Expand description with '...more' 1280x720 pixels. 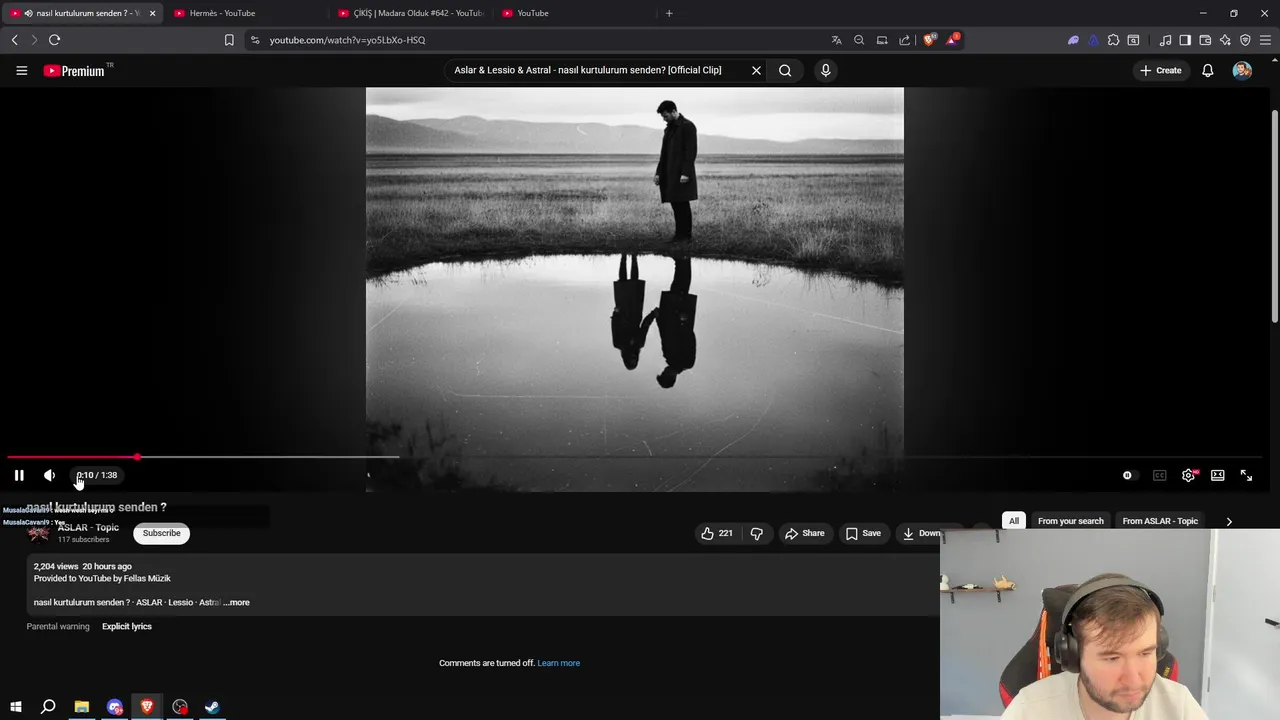click(237, 602)
